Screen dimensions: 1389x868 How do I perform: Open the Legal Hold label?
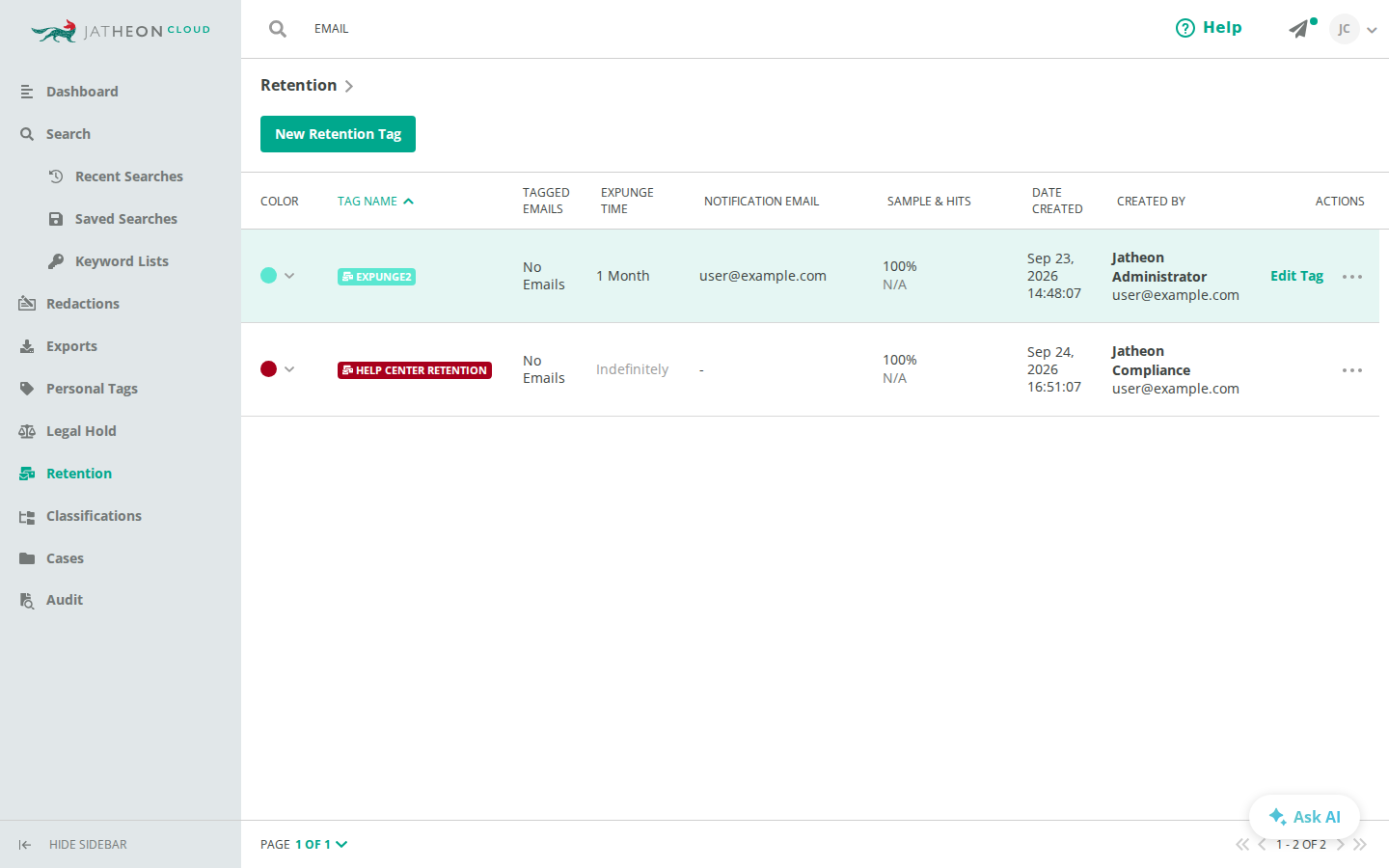[x=81, y=431]
